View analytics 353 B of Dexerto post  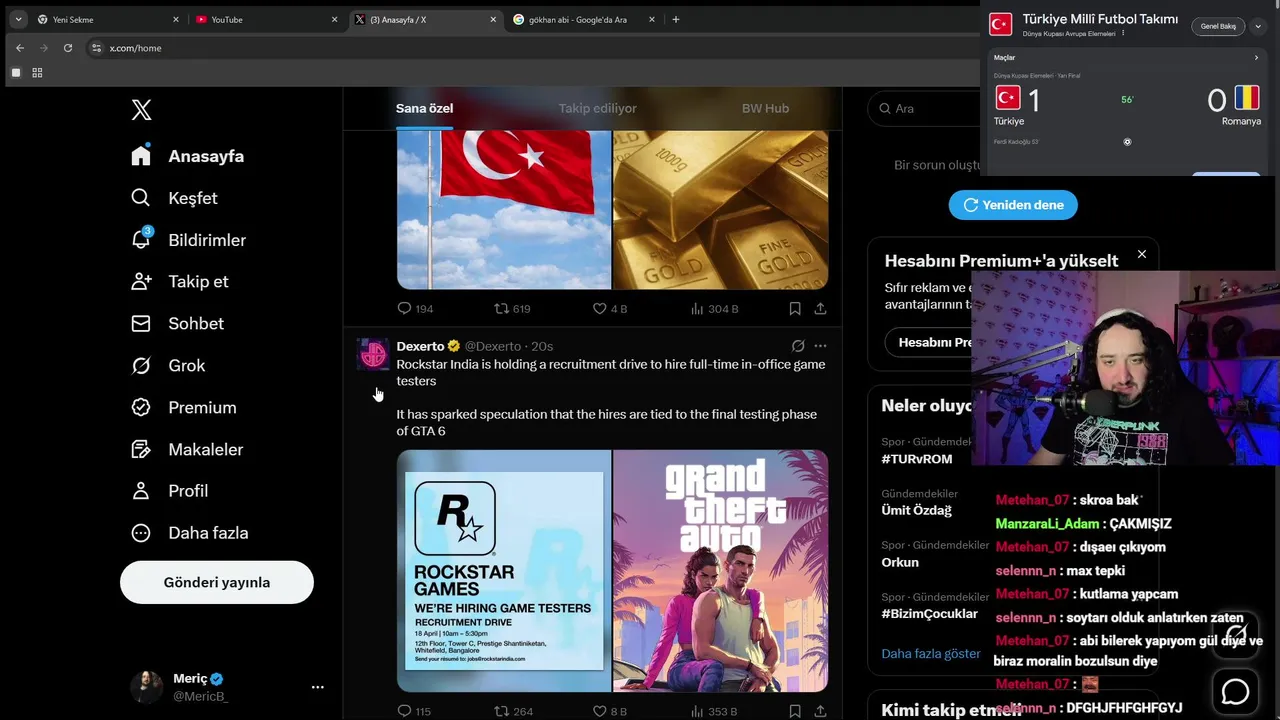(714, 711)
